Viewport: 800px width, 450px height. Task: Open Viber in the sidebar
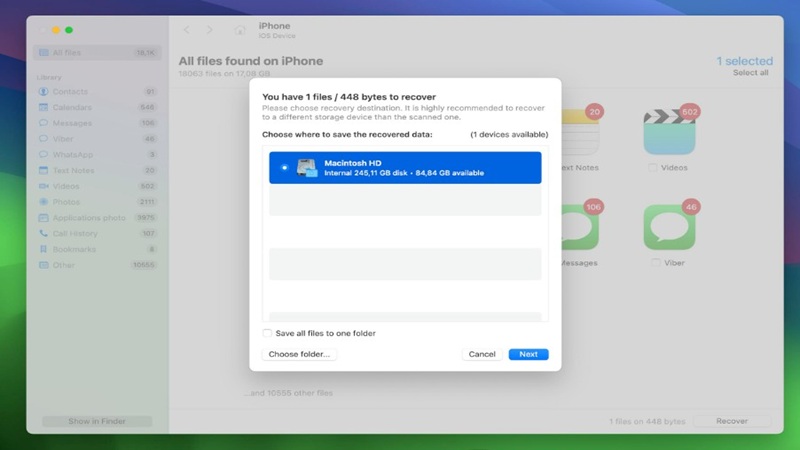97,139
